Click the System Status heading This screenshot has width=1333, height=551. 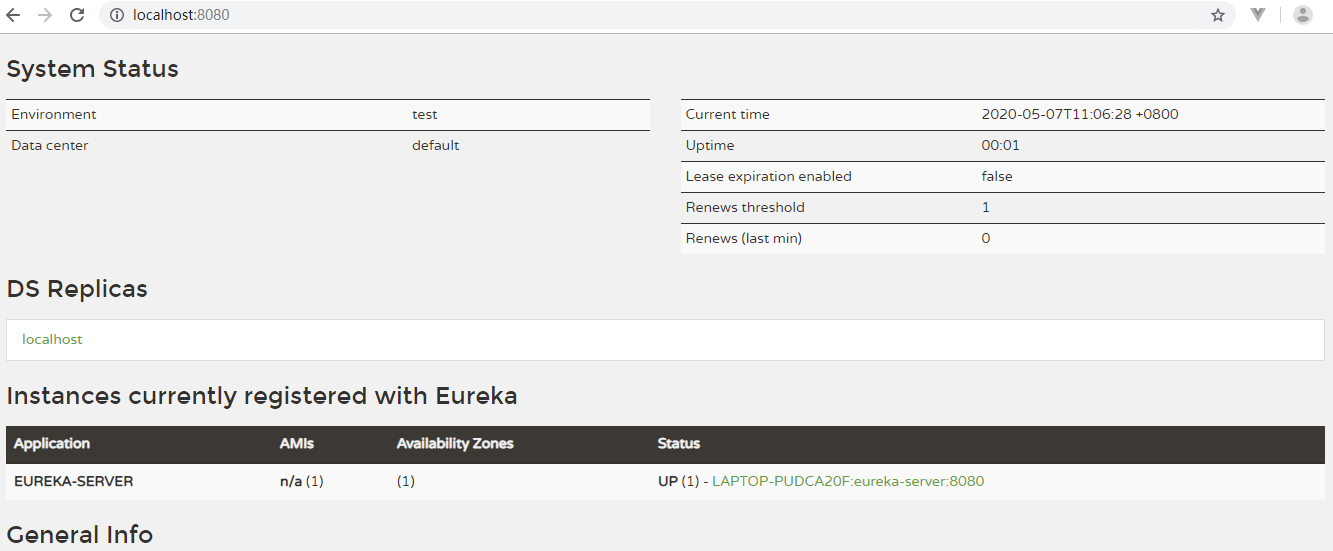(93, 69)
